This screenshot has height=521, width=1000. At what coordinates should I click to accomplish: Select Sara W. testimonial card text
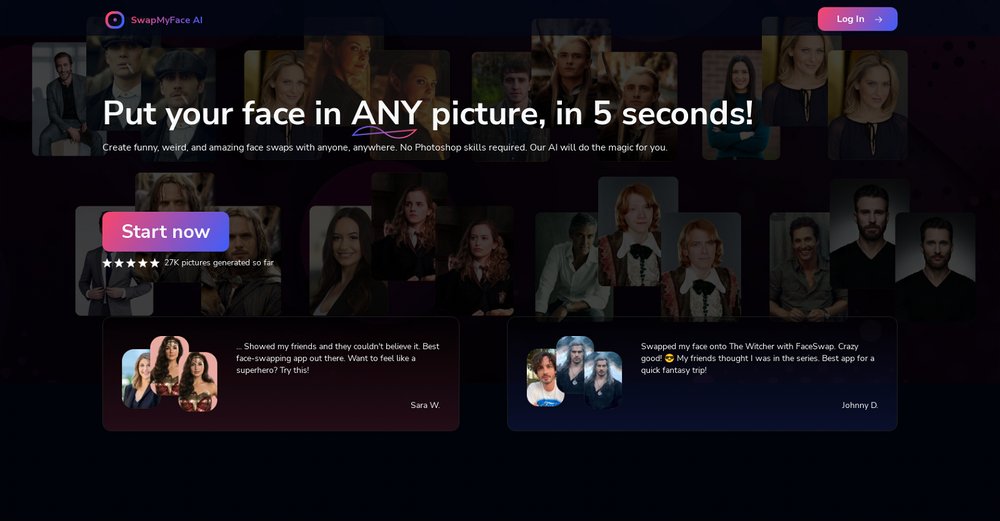[x=338, y=358]
